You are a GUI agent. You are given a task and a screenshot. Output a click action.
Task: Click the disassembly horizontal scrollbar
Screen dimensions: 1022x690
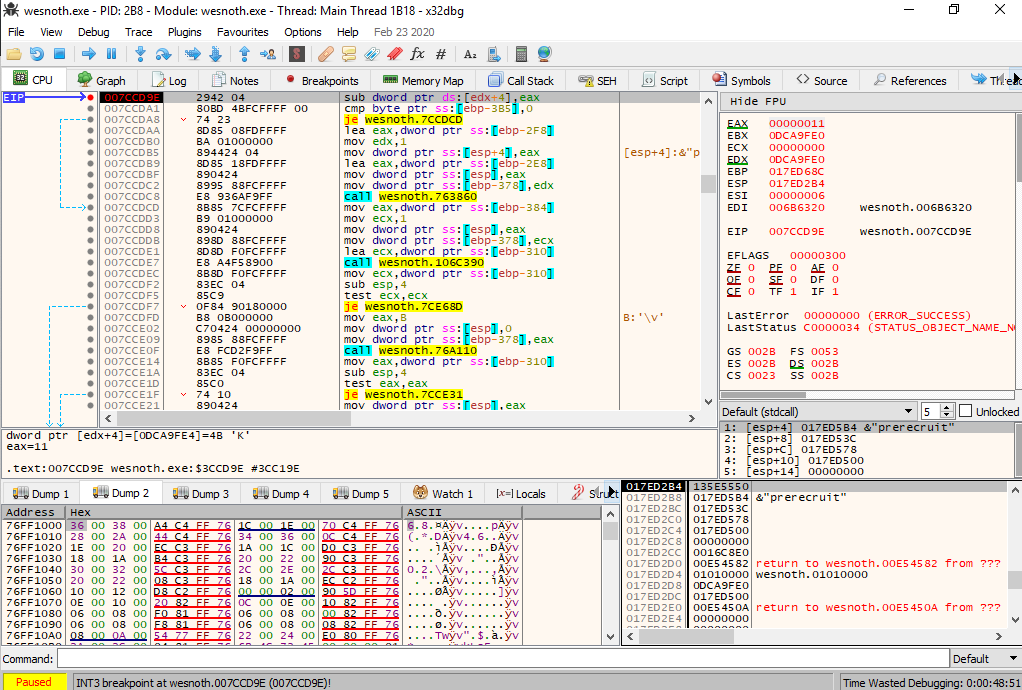click(400, 418)
